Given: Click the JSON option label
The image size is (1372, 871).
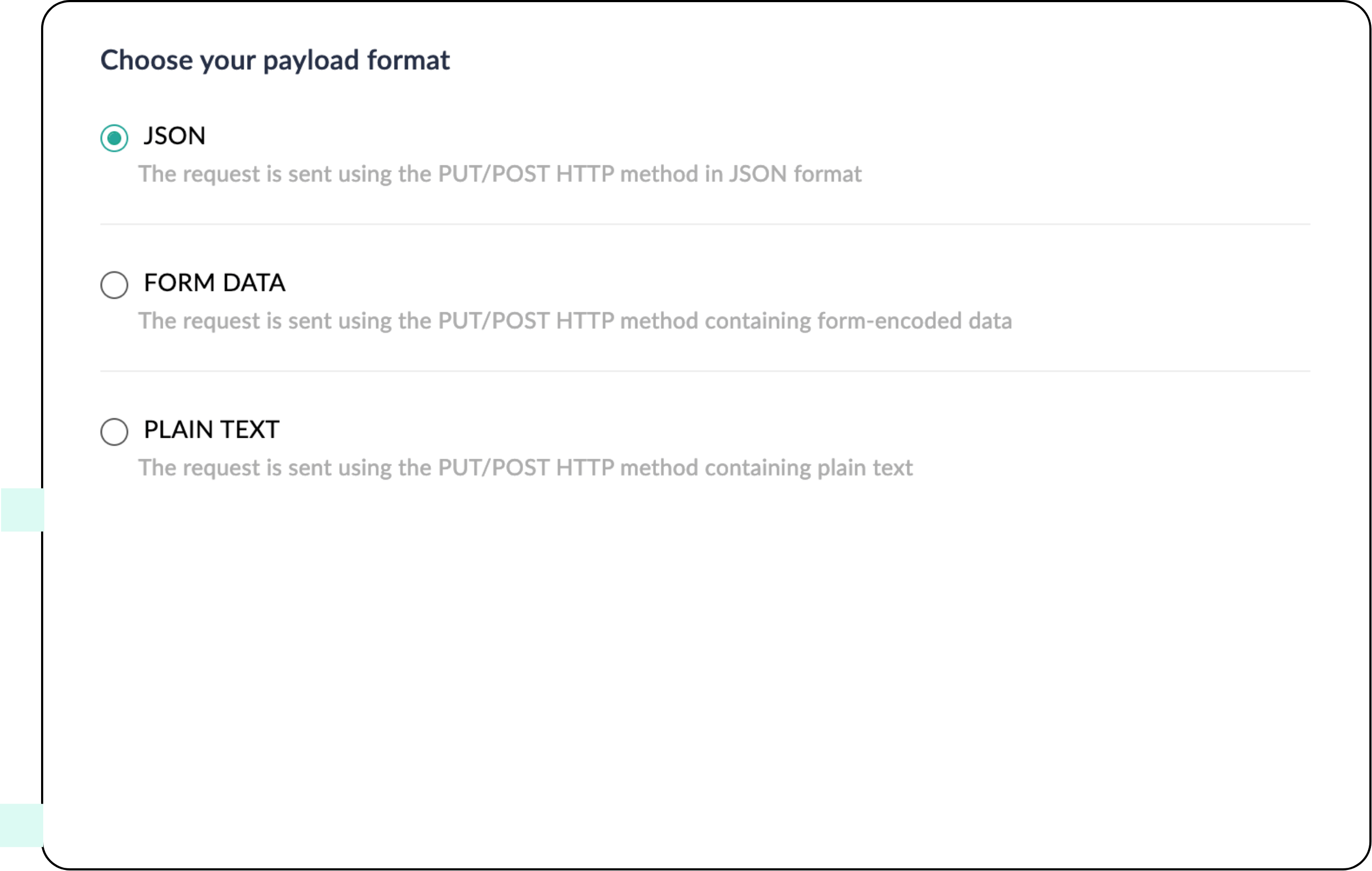Looking at the screenshot, I should tap(175, 136).
